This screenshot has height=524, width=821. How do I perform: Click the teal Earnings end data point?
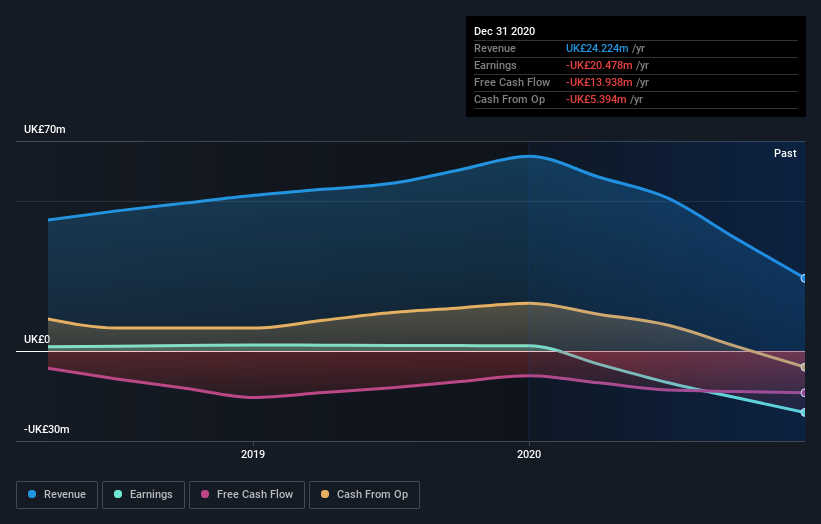(x=804, y=412)
